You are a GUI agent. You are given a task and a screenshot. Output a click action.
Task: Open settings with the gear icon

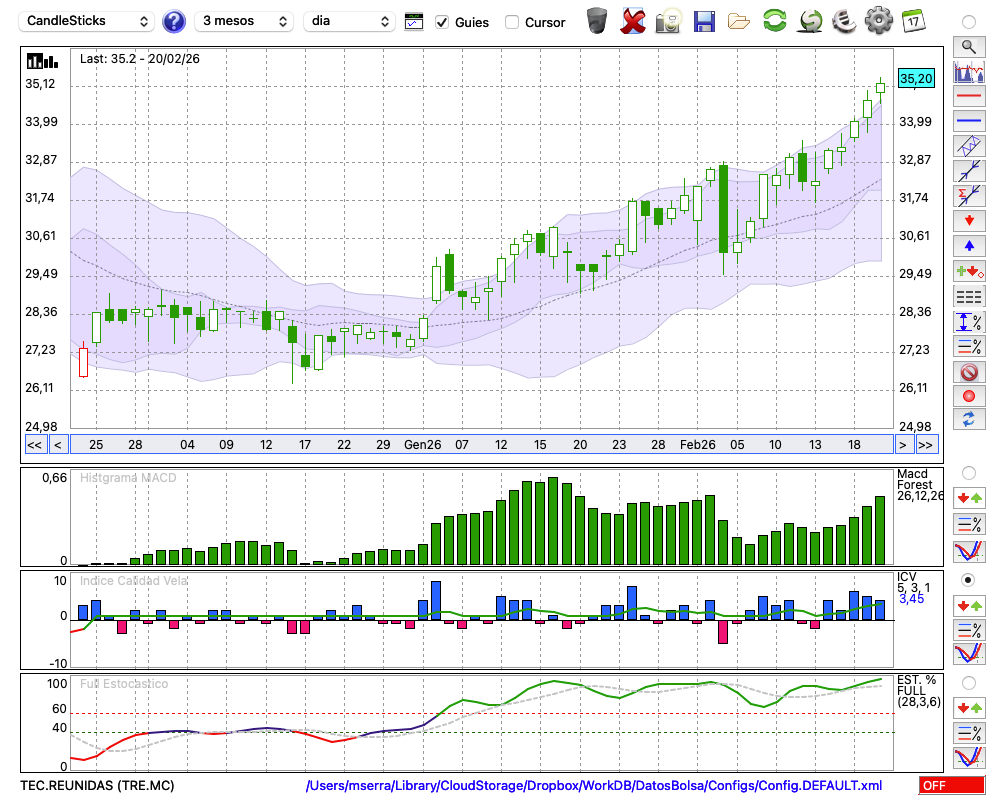(878, 21)
